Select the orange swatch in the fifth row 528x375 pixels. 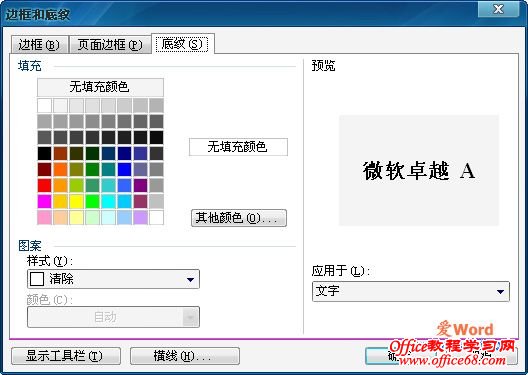60,169
